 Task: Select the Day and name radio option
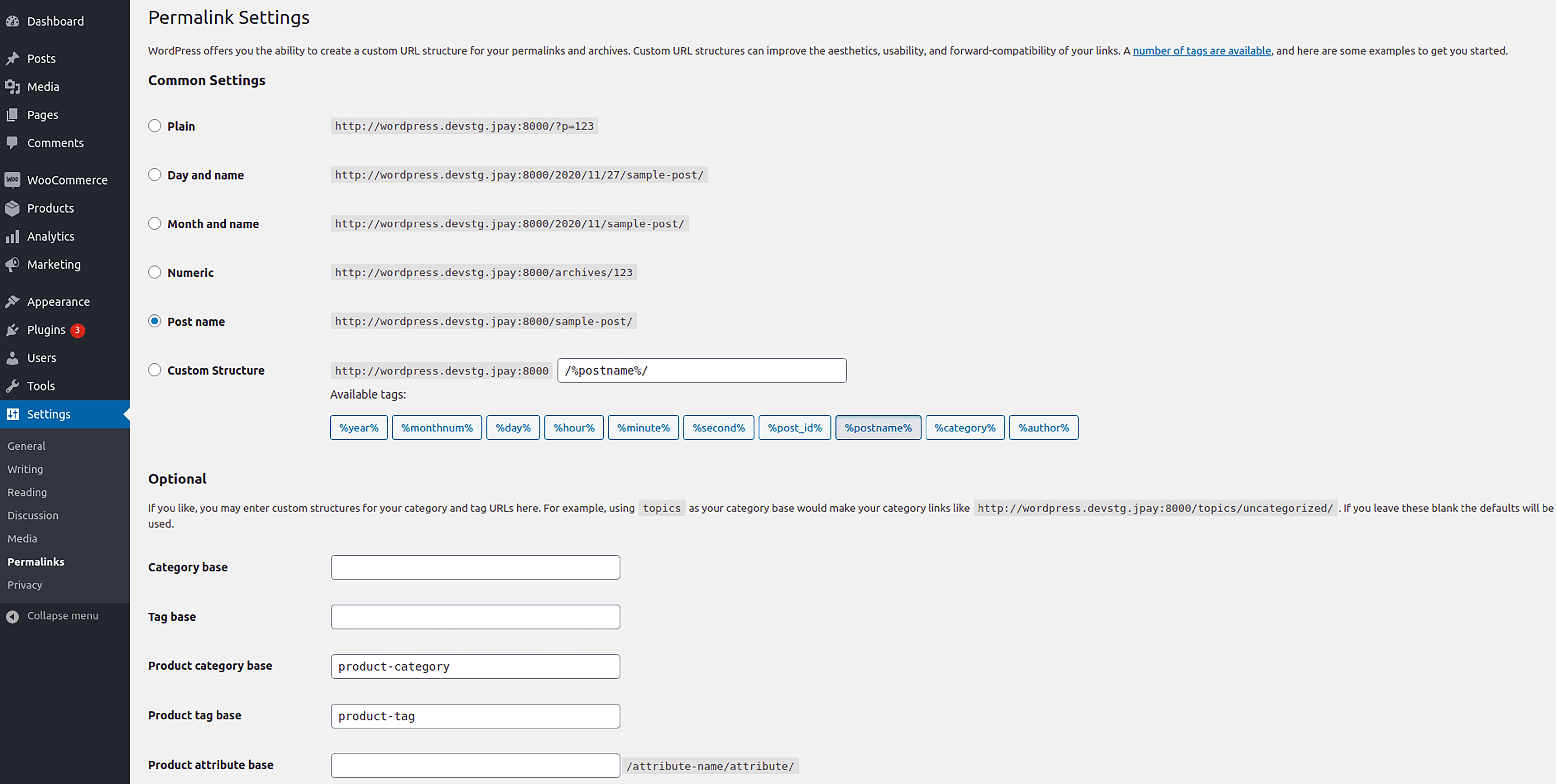click(155, 174)
